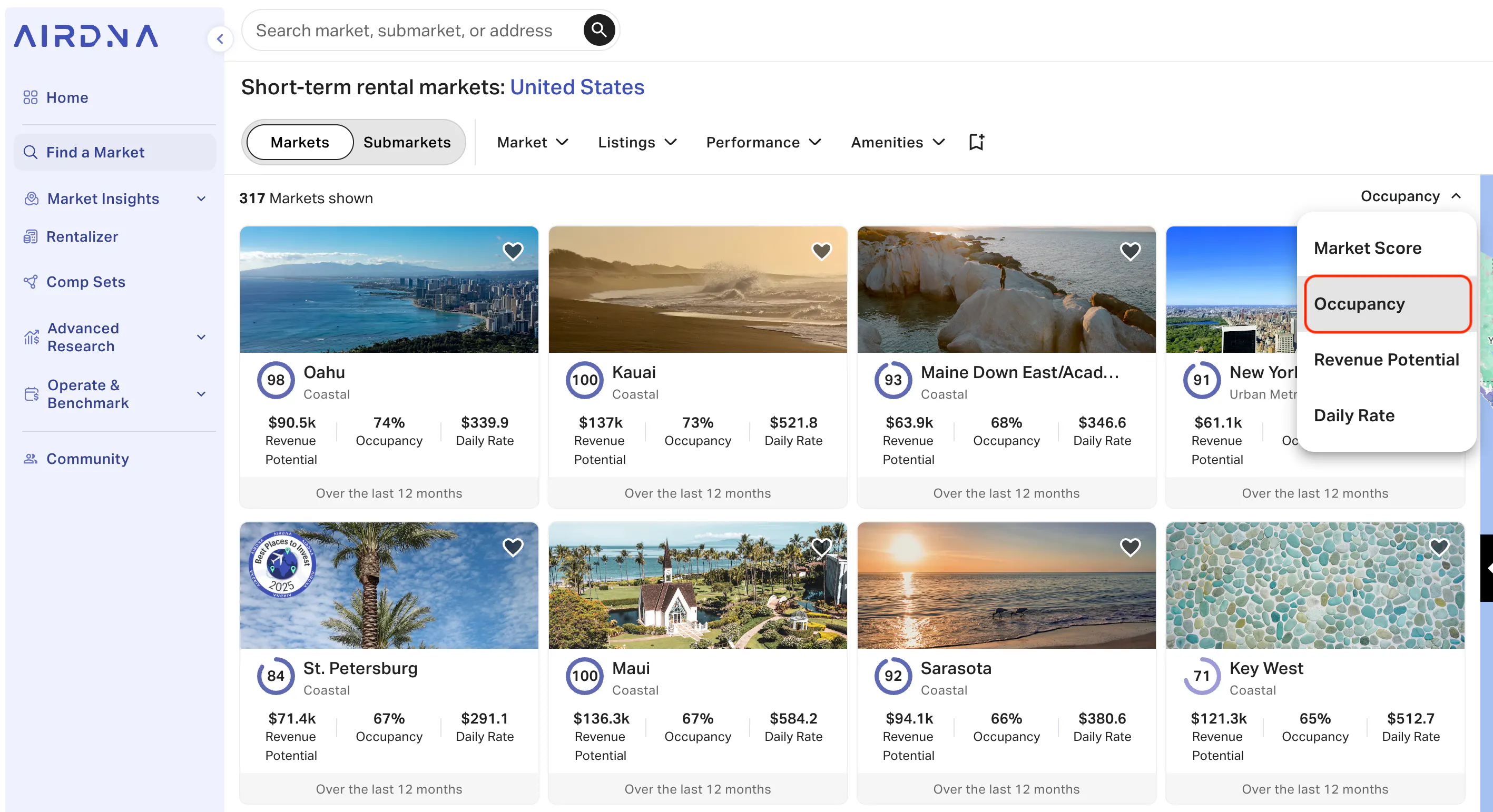Favorite the Sarasota market heart
Screen dimensions: 1493x812
pos(1130,547)
